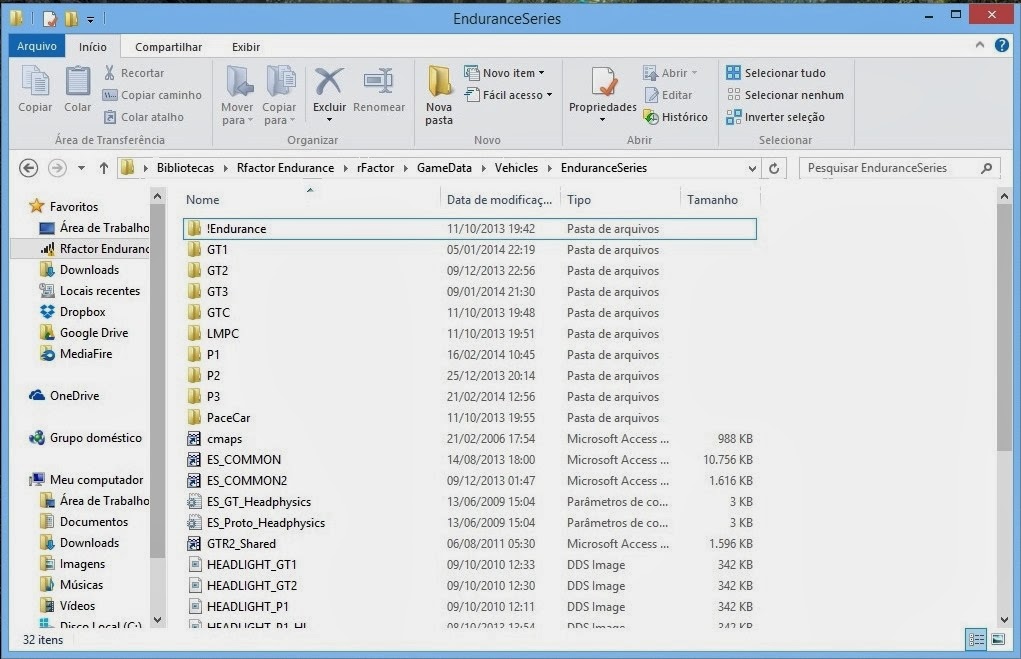Click the Pesquisar EnduranceSeries search box
Viewport: 1021px width, 659px height.
click(x=890, y=168)
